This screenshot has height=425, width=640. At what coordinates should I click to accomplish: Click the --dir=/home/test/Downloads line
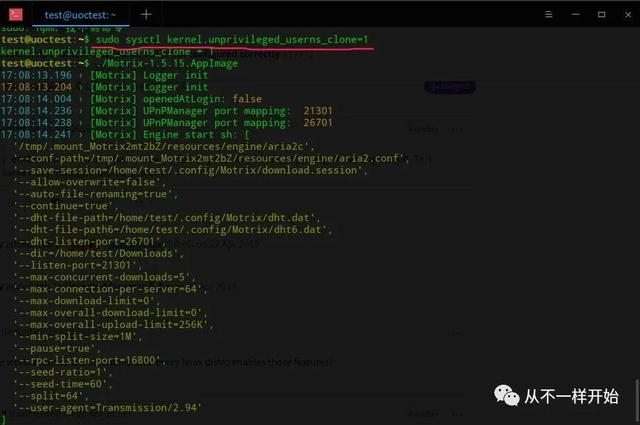tap(98, 253)
